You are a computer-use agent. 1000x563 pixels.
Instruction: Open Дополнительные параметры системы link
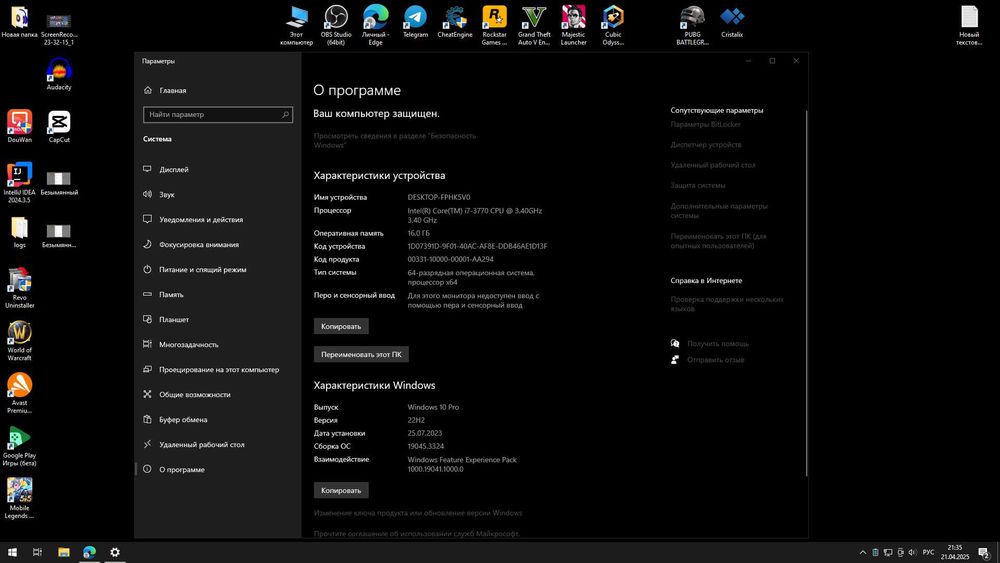[719, 211]
